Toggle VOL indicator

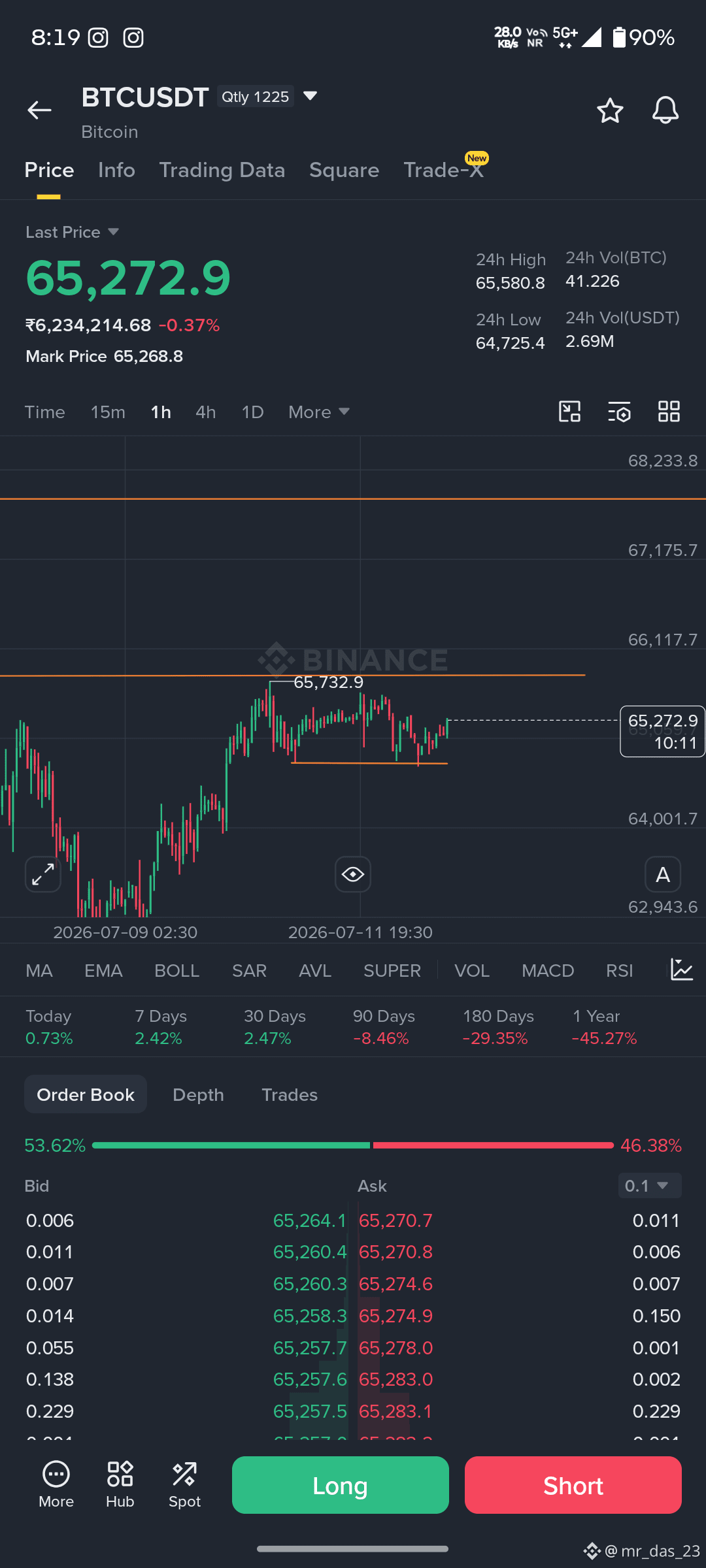[x=472, y=971]
